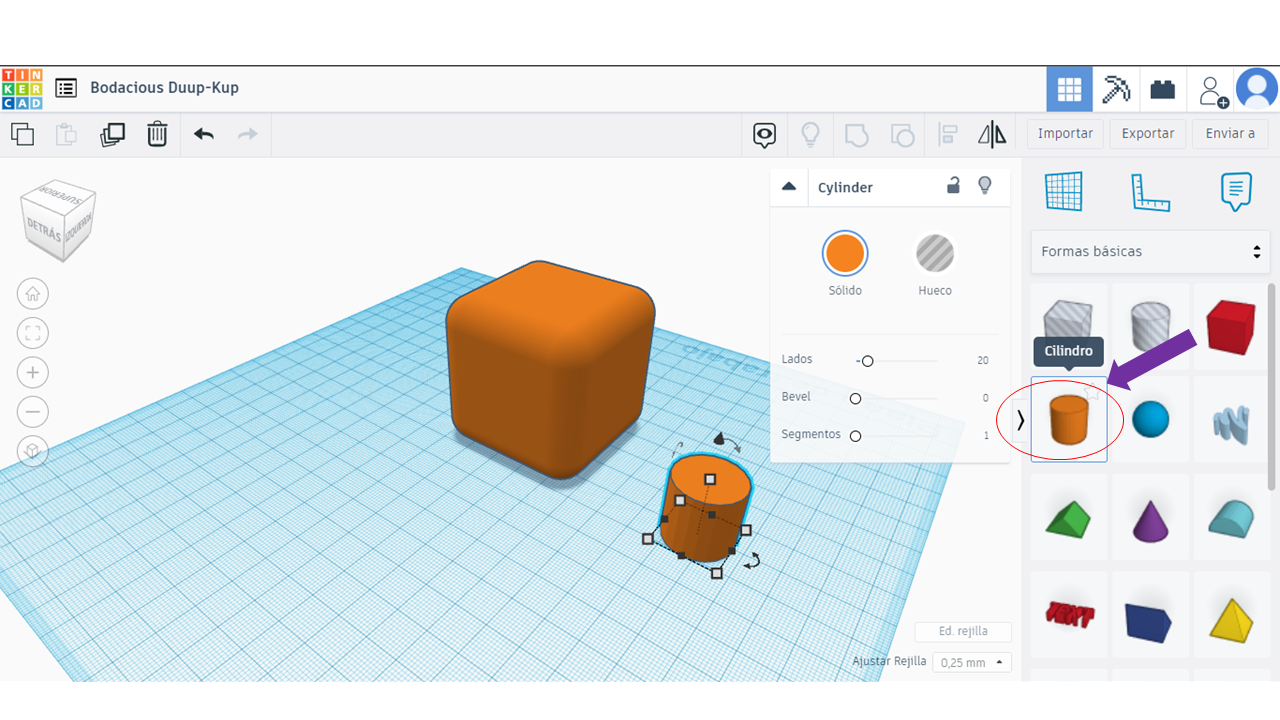1280x720 pixels.
Task: Click the view cube to reorient
Action: click(60, 219)
